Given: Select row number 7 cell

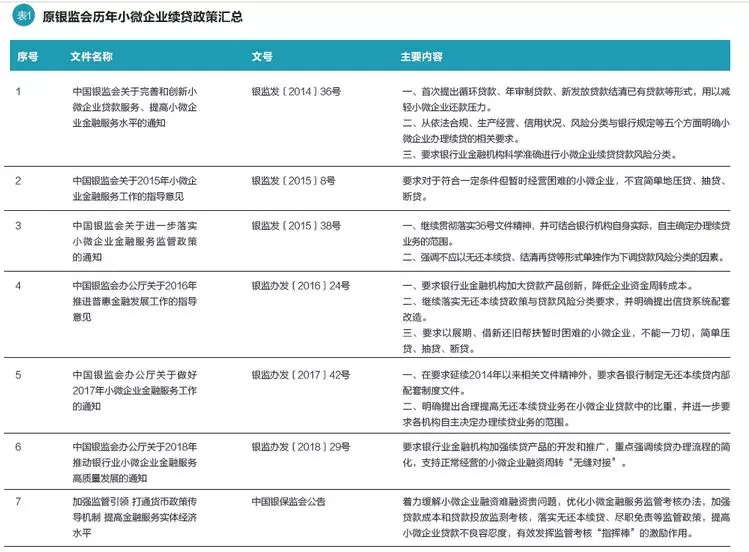Looking at the screenshot, I should (18, 502).
